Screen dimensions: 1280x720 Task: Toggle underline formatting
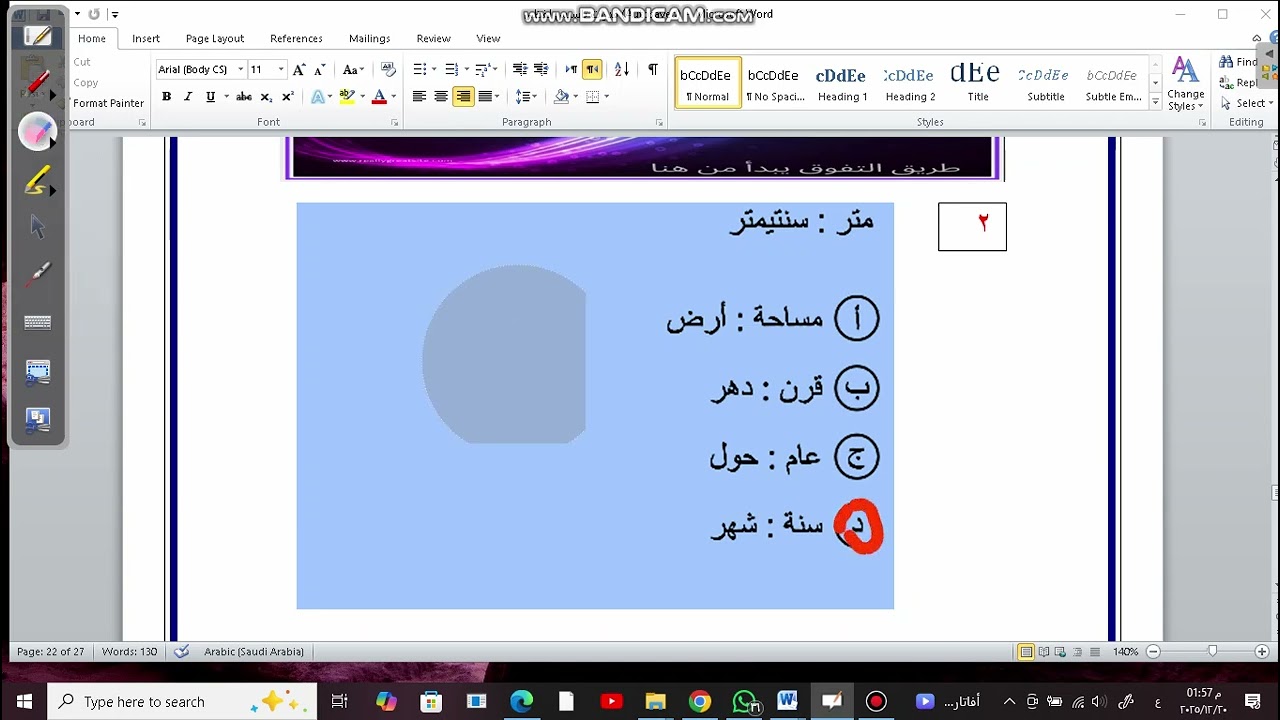[x=210, y=97]
